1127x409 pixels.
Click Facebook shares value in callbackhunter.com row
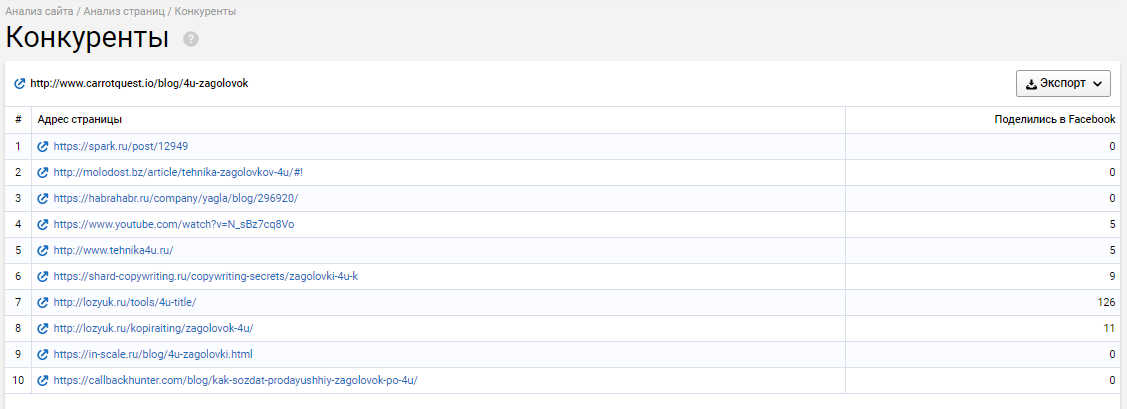click(1113, 380)
